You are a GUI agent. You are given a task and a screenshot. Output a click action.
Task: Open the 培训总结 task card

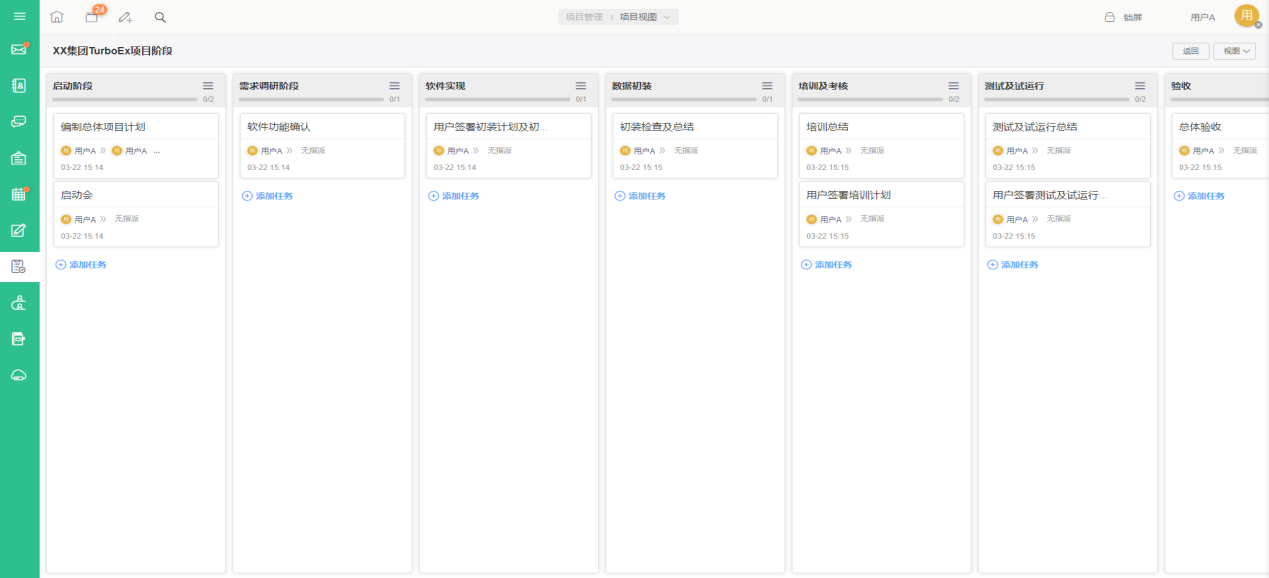(881, 145)
